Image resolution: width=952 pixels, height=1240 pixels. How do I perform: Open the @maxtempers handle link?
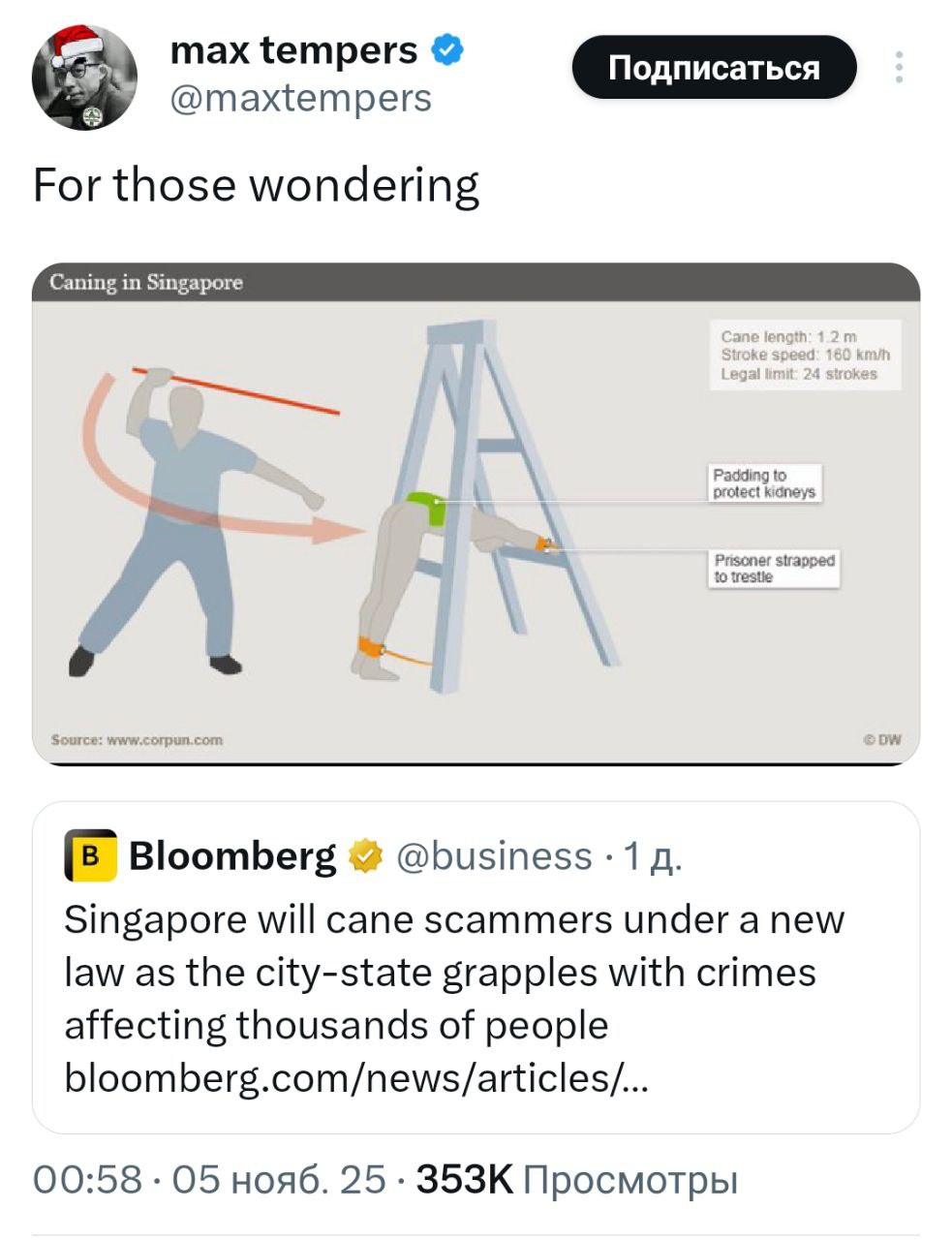click(300, 98)
